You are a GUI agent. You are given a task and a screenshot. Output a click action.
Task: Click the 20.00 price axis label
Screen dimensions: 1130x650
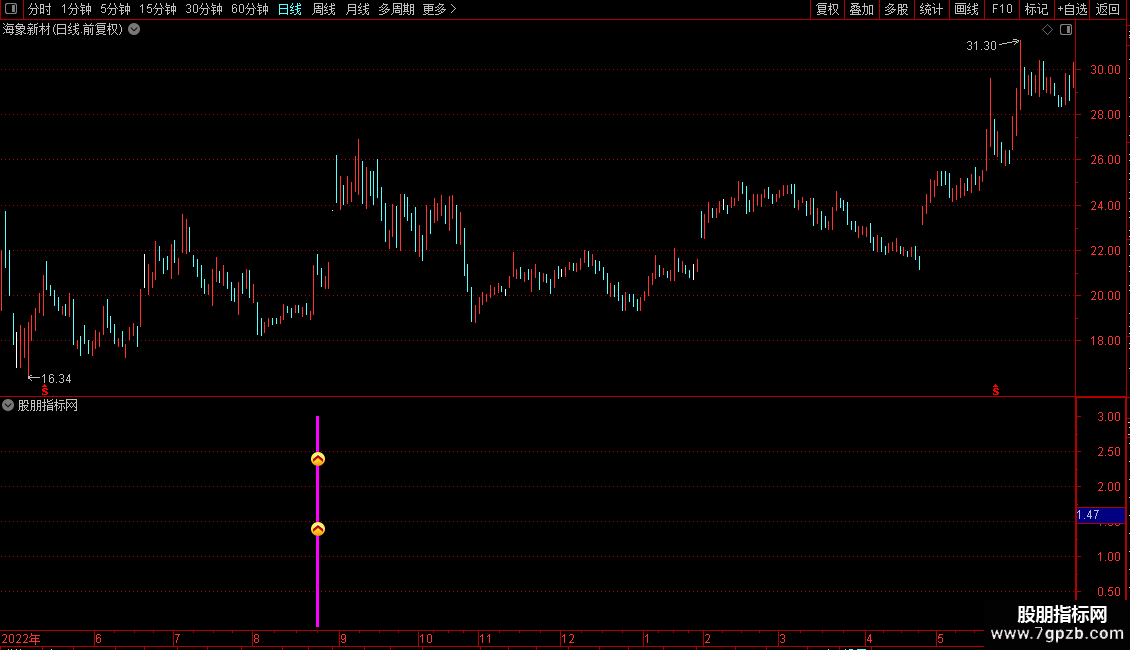click(x=1105, y=295)
